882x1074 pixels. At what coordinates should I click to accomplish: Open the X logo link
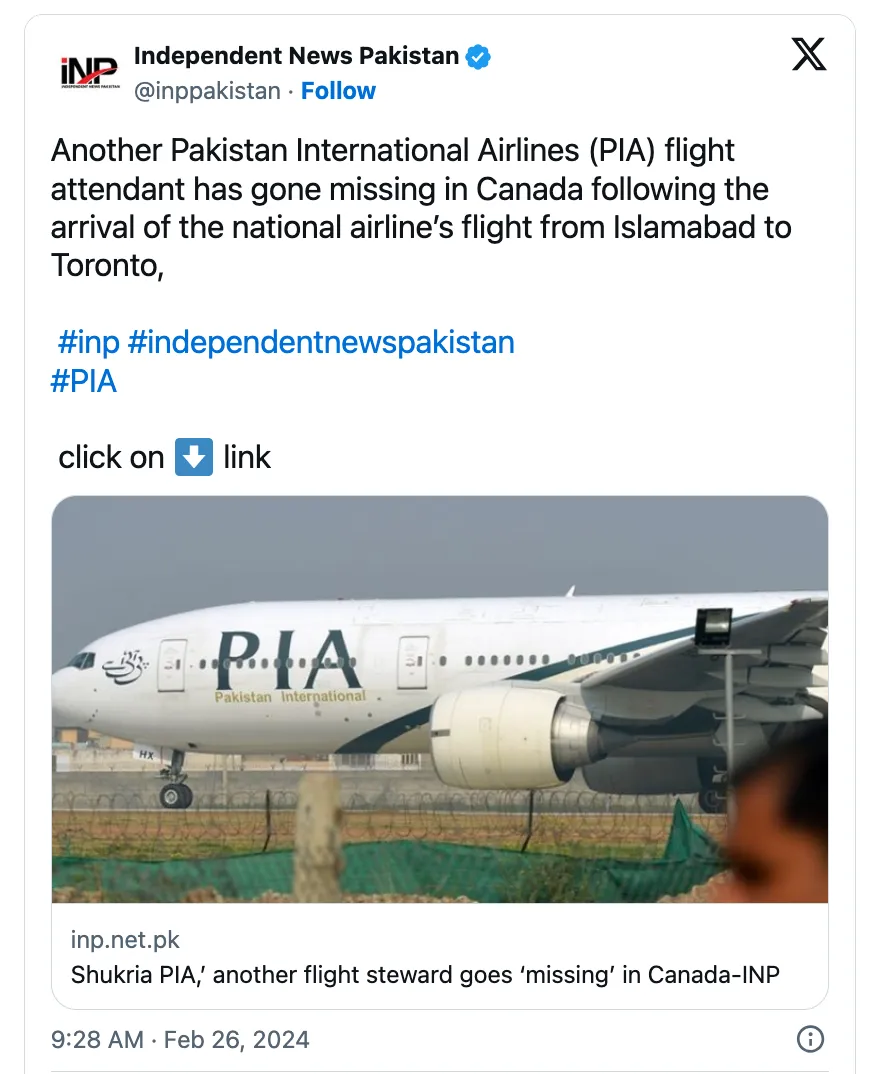pos(809,54)
